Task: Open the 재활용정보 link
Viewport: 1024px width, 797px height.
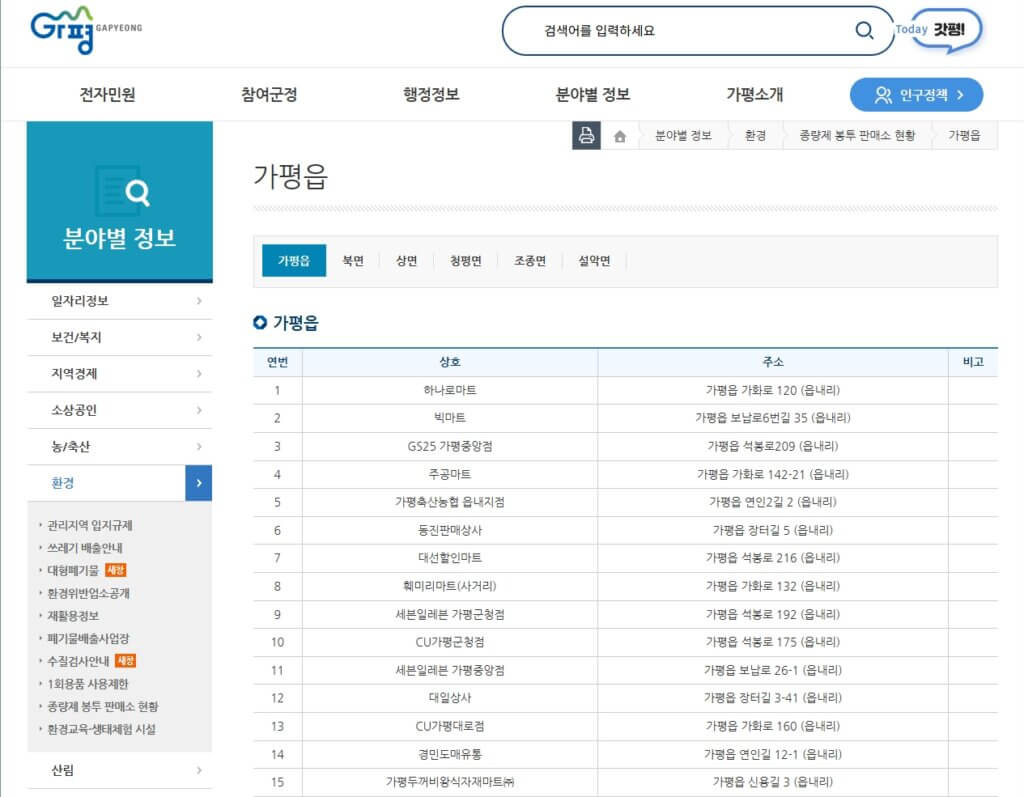Action: point(73,615)
